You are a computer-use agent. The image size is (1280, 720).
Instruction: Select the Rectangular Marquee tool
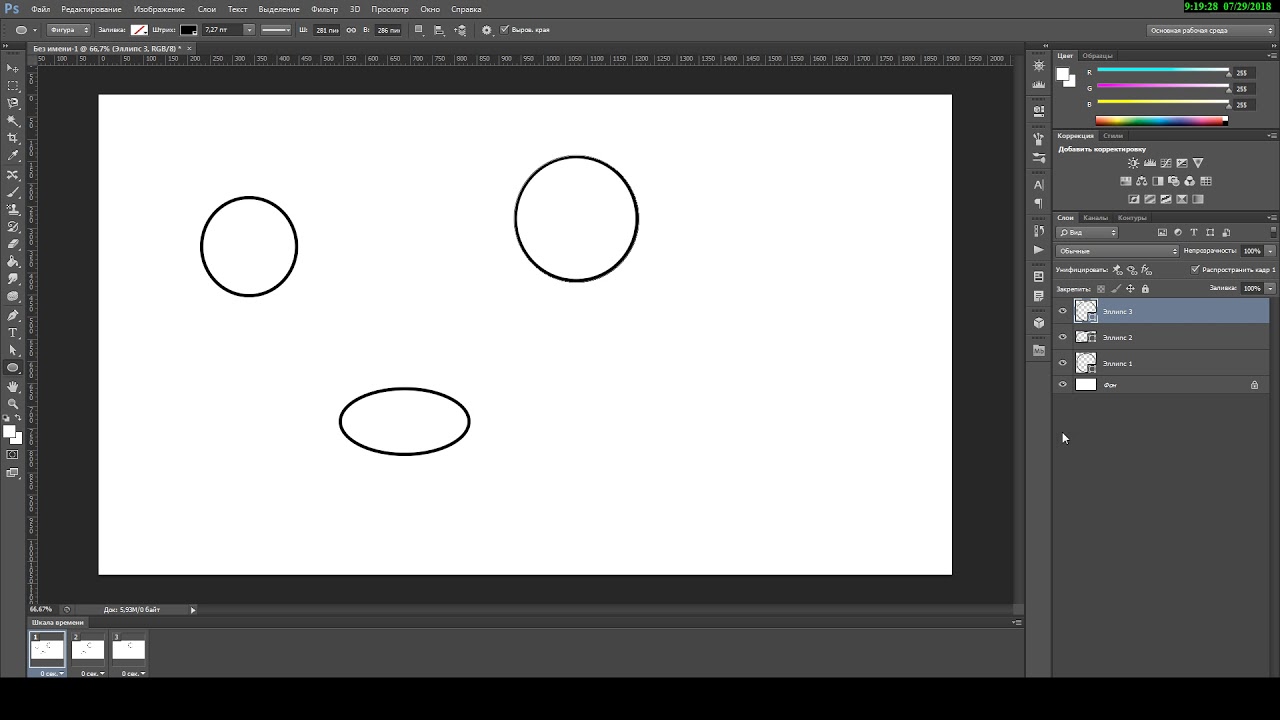tap(13, 86)
